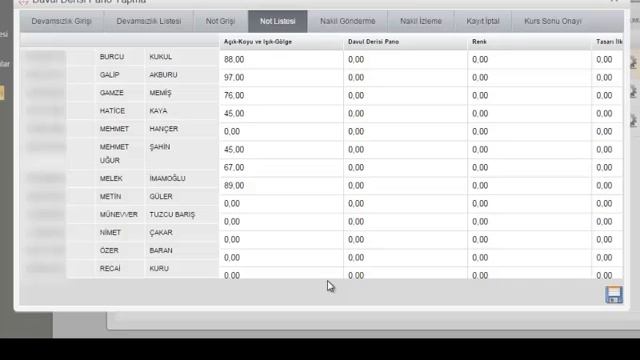The image size is (640, 360).
Task: Click the surname GÜLER
Action: click(161, 196)
